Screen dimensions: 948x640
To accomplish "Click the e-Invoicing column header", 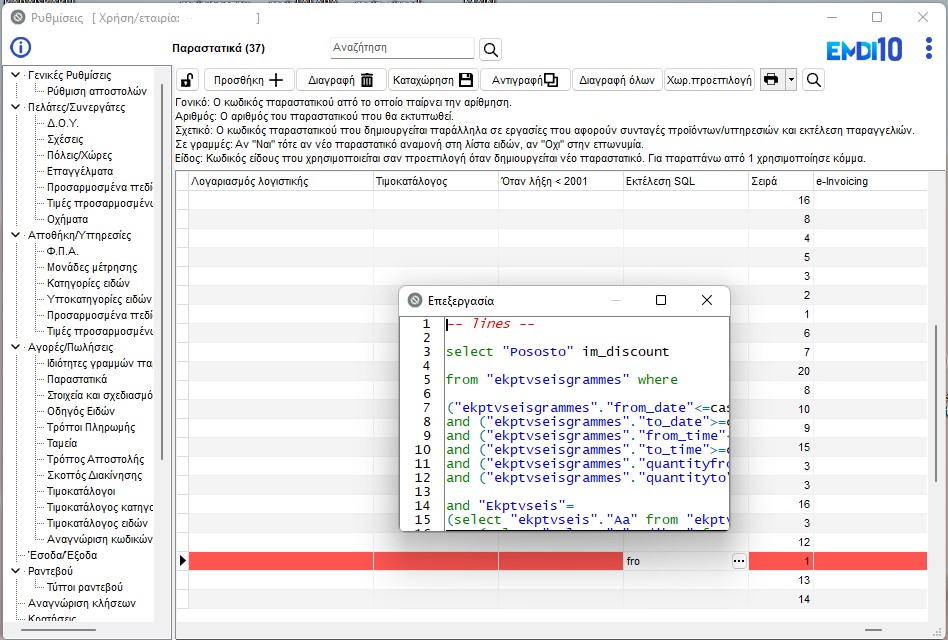I will [x=870, y=181].
